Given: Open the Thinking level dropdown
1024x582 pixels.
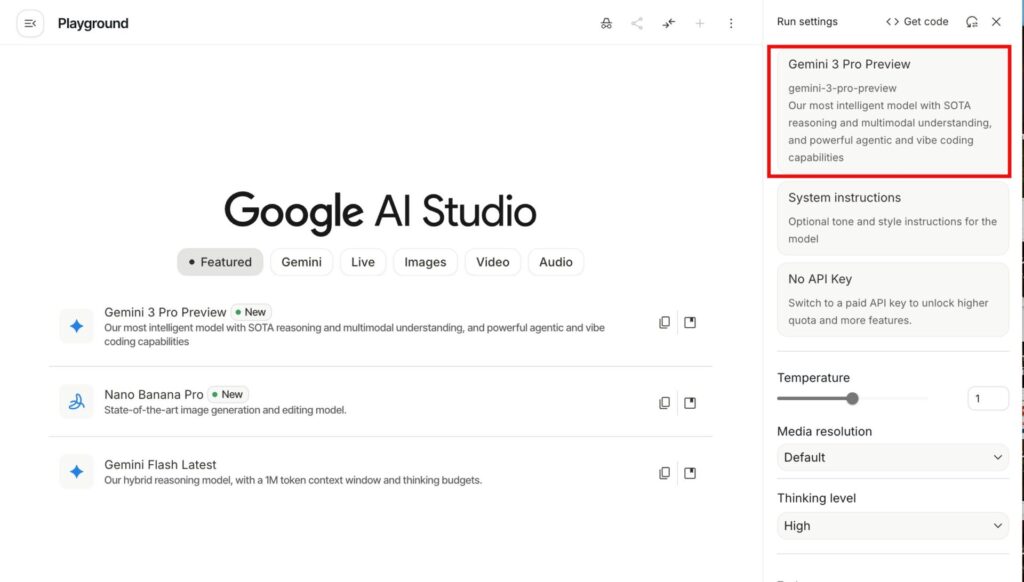Looking at the screenshot, I should point(891,525).
